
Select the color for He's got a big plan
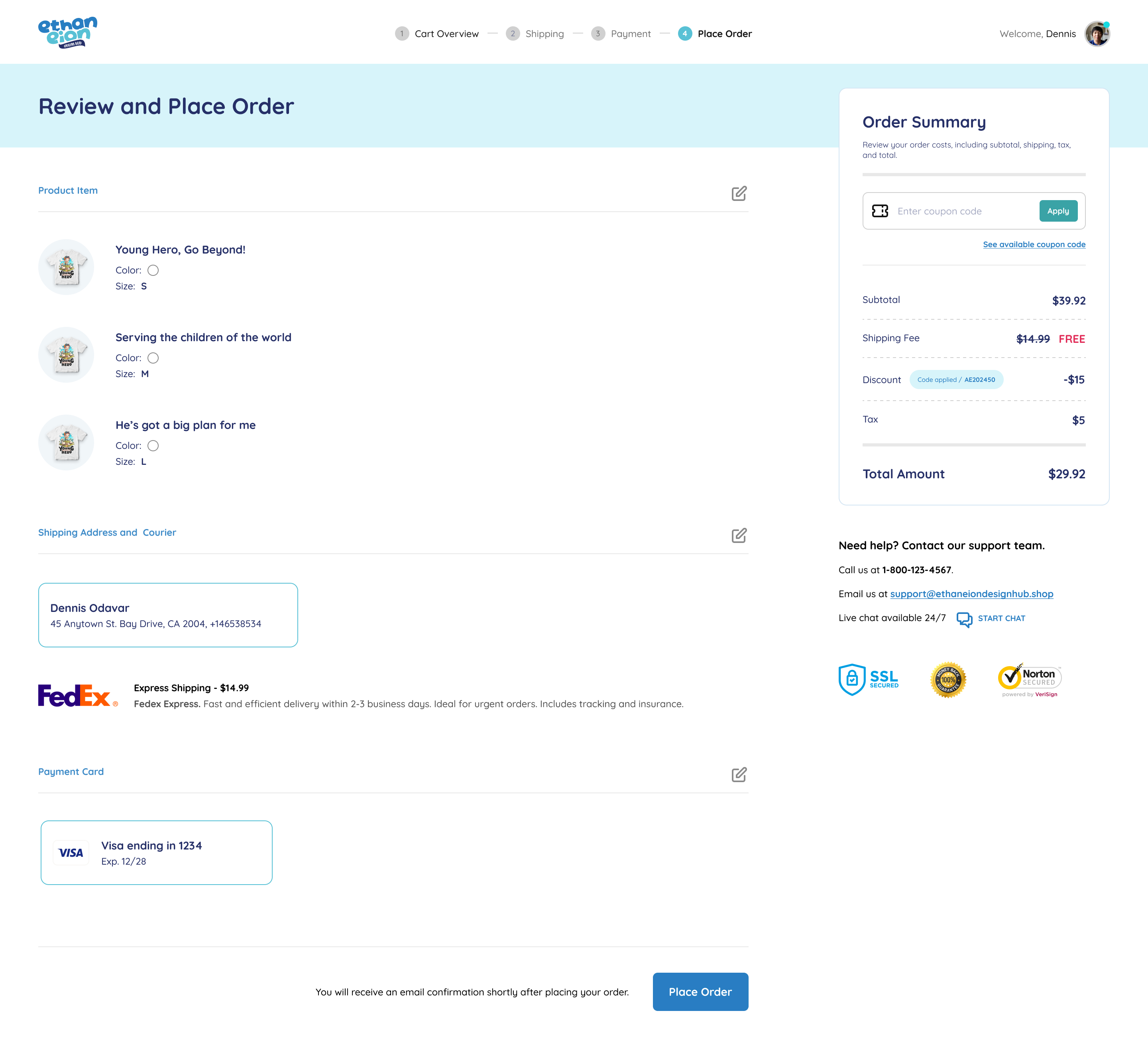point(153,445)
